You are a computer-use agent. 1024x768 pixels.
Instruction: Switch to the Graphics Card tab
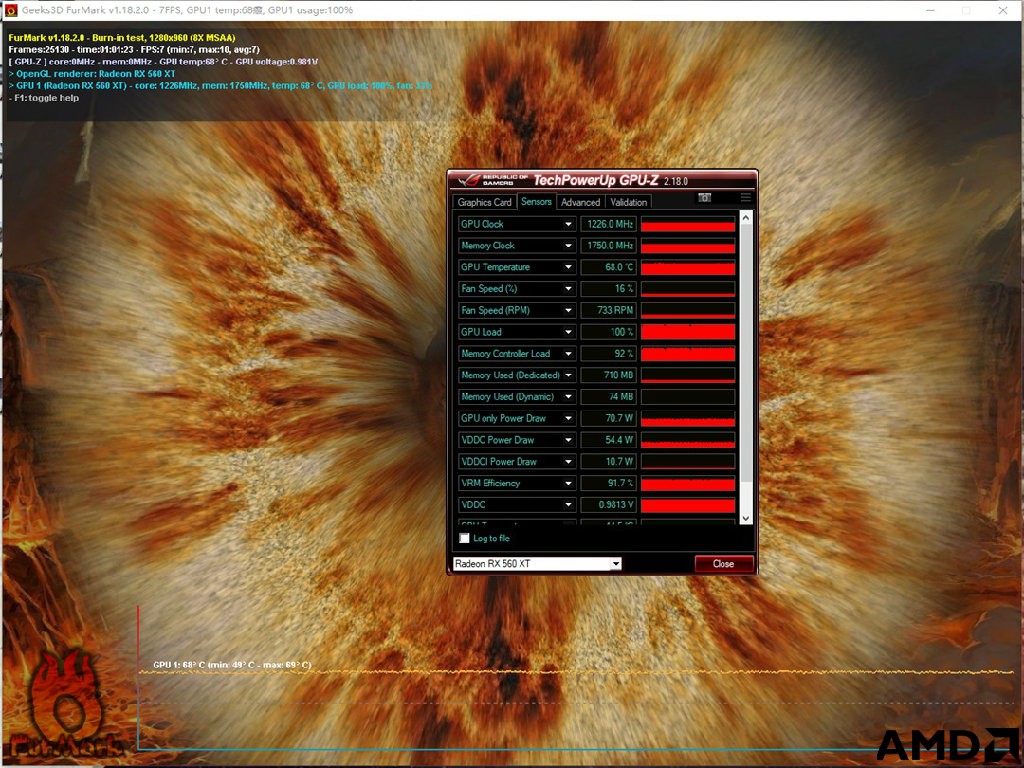[x=485, y=202]
